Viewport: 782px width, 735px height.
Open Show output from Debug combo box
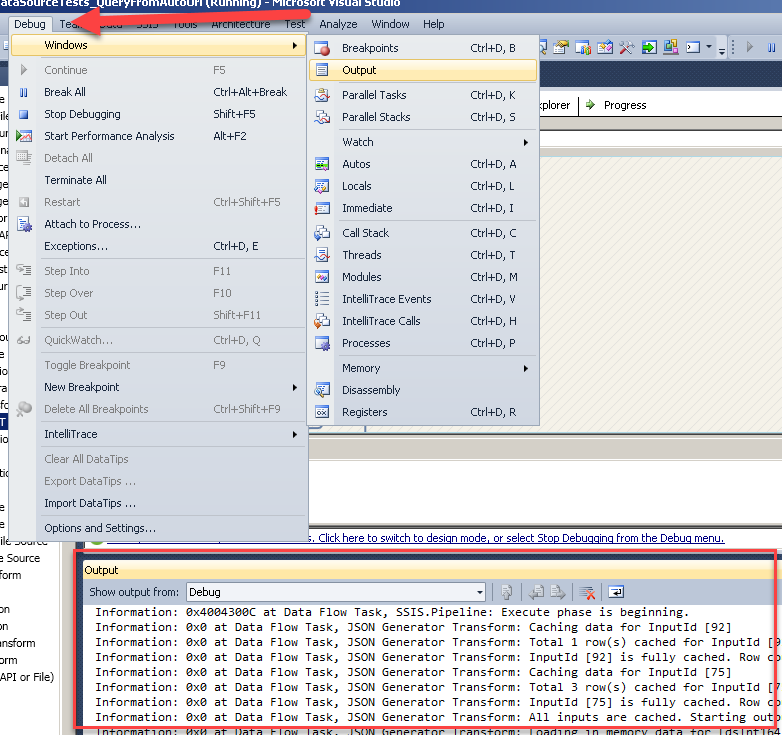pyautogui.click(x=336, y=592)
